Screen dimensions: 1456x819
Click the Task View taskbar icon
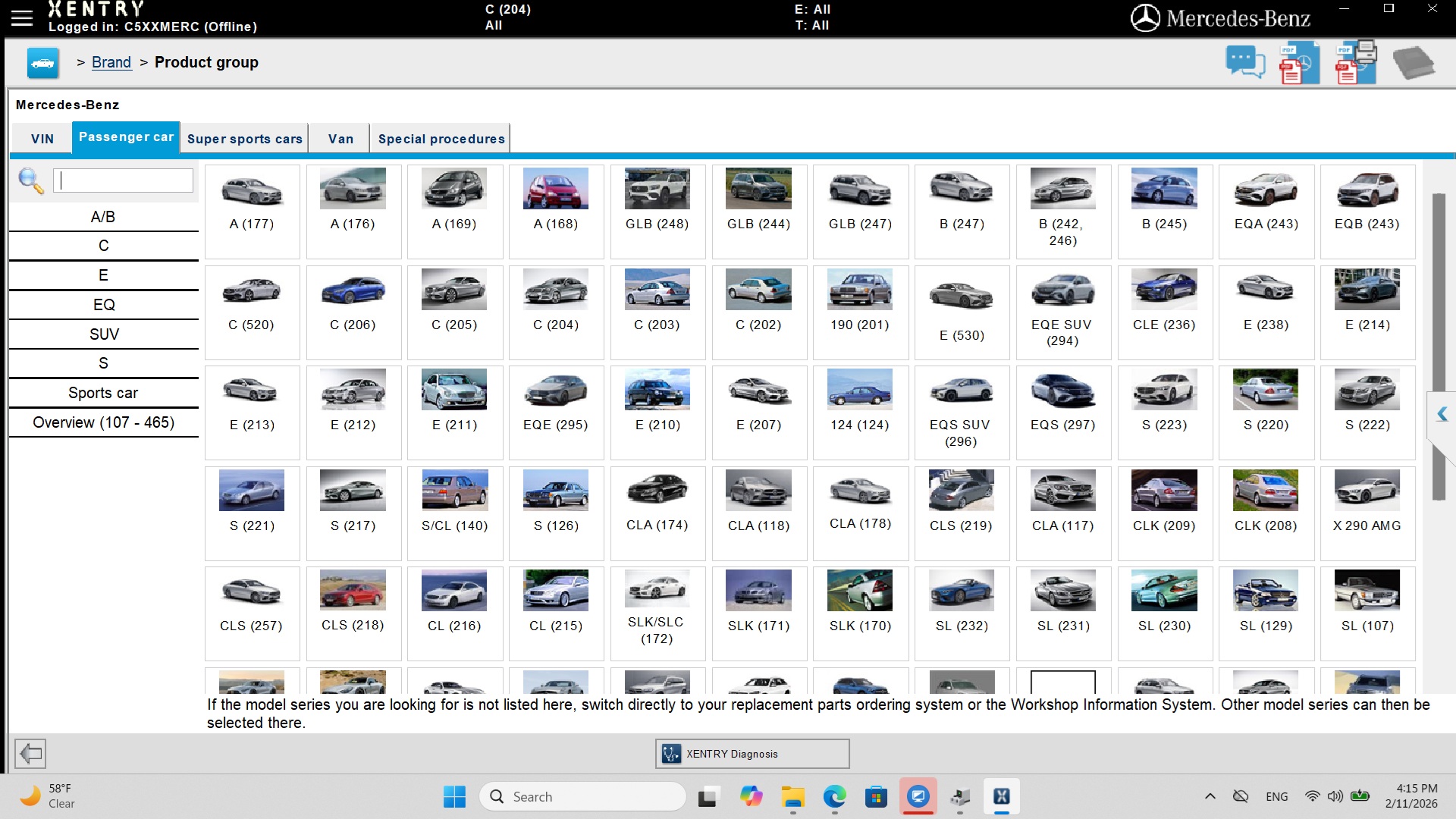tap(708, 797)
